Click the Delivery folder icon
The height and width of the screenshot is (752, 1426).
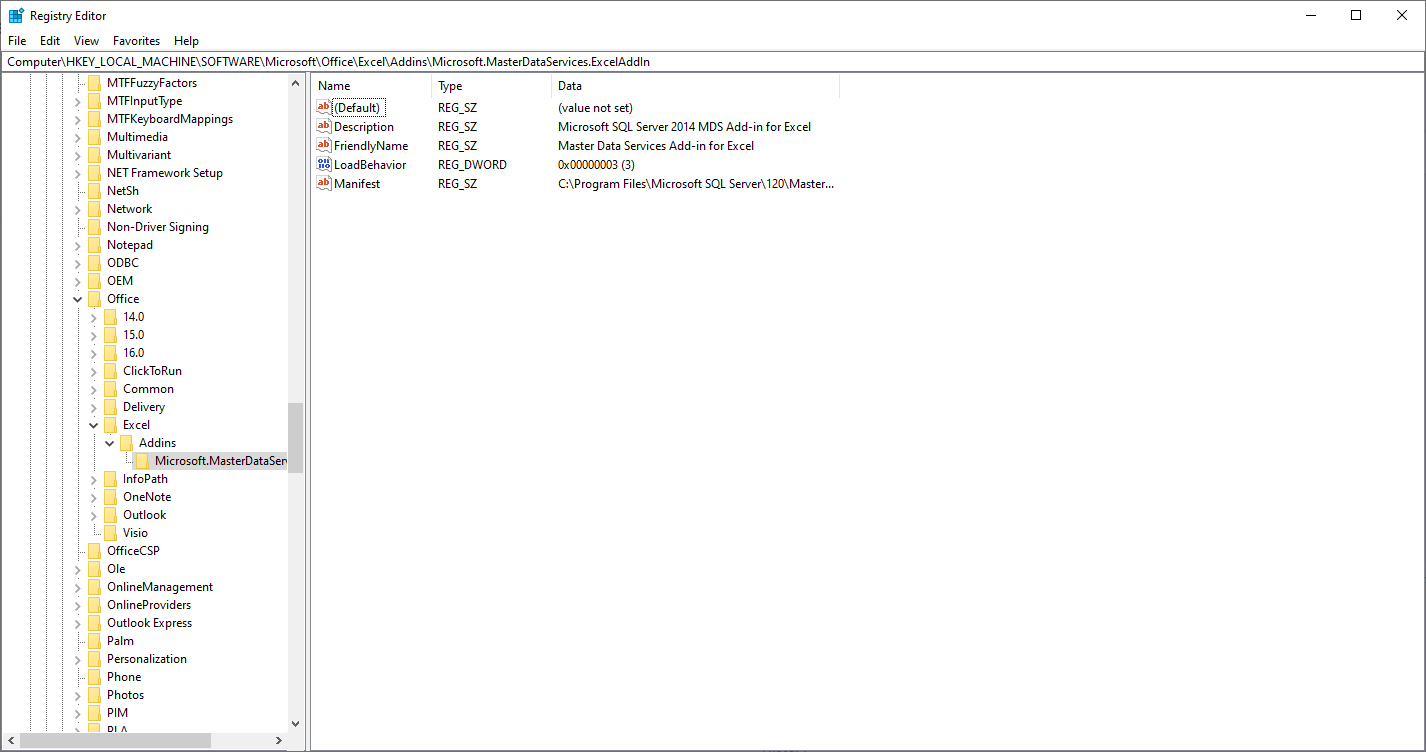(111, 407)
